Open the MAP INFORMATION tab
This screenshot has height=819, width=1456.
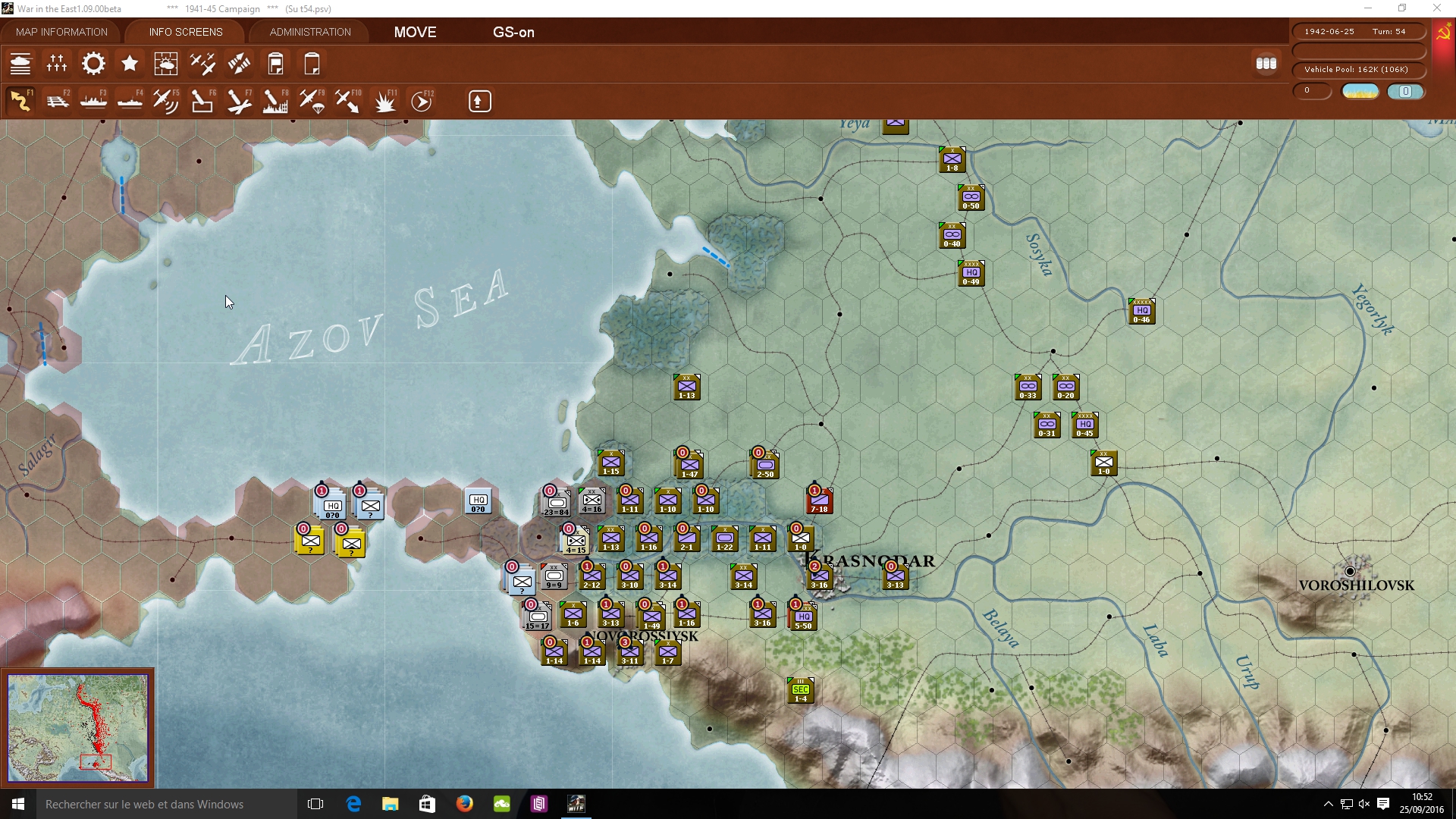point(61,32)
